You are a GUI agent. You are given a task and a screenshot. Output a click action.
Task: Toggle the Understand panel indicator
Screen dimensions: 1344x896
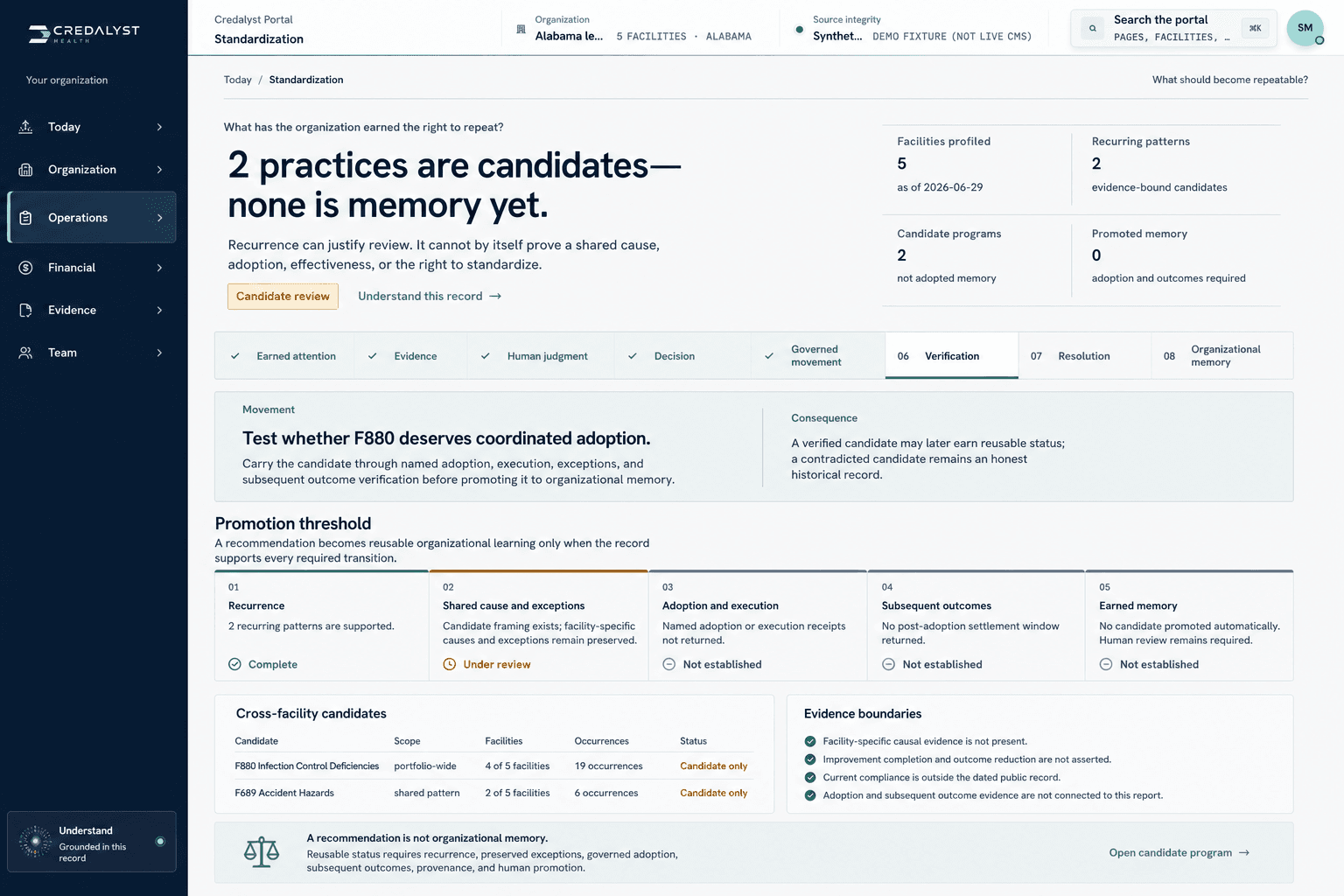[x=160, y=842]
